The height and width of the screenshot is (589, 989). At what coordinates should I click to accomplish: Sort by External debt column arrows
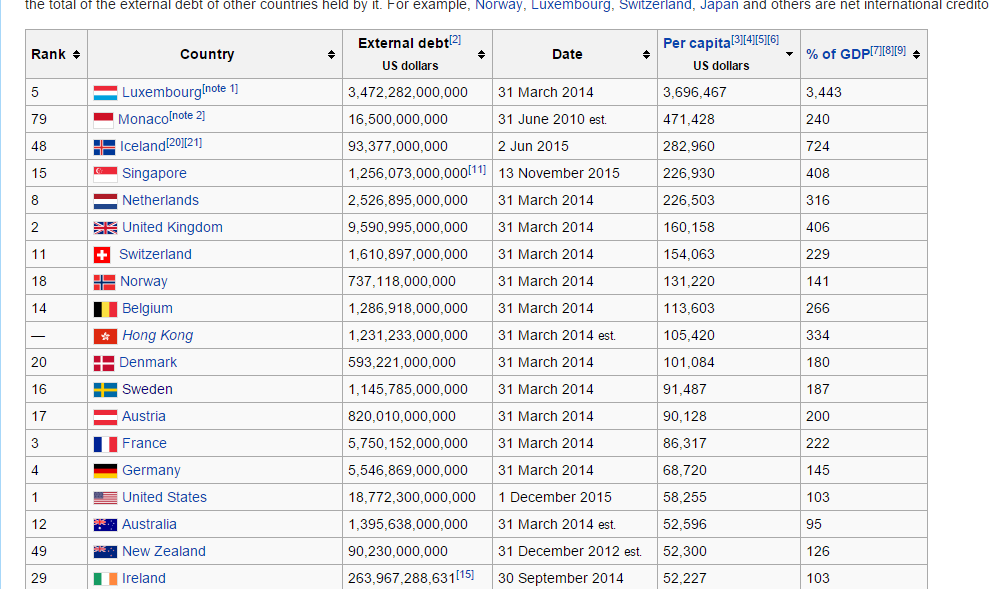481,54
